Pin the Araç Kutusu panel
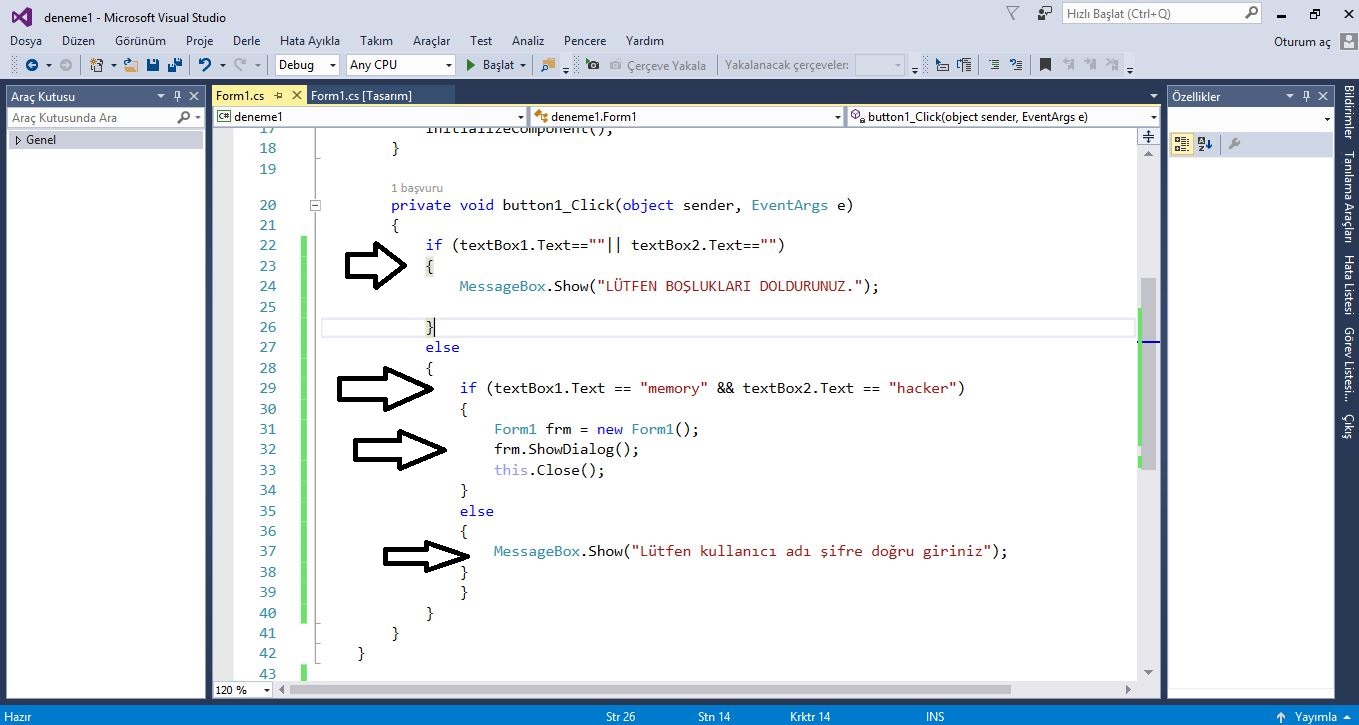Image resolution: width=1359 pixels, height=725 pixels. [x=177, y=96]
